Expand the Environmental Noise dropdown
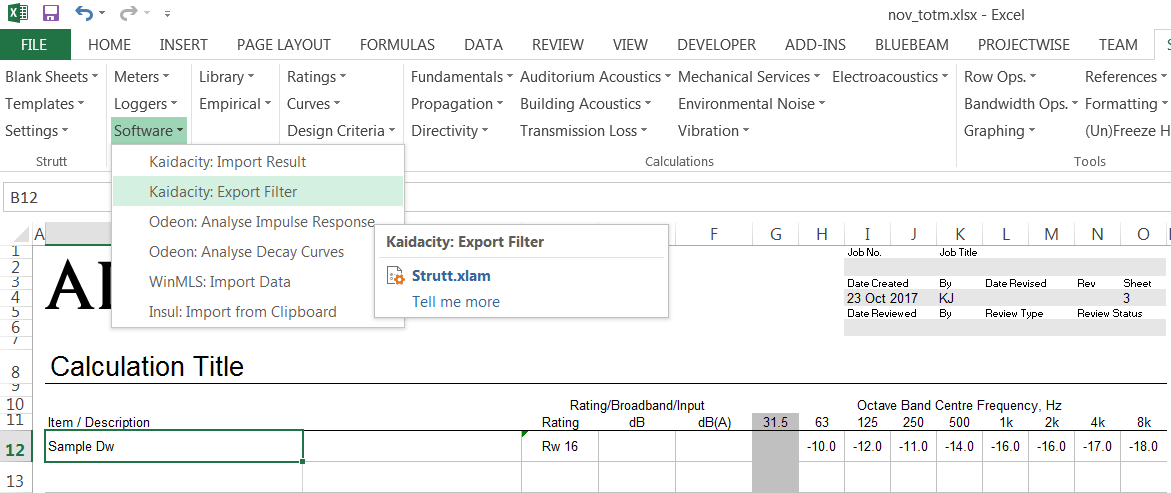 click(x=752, y=104)
